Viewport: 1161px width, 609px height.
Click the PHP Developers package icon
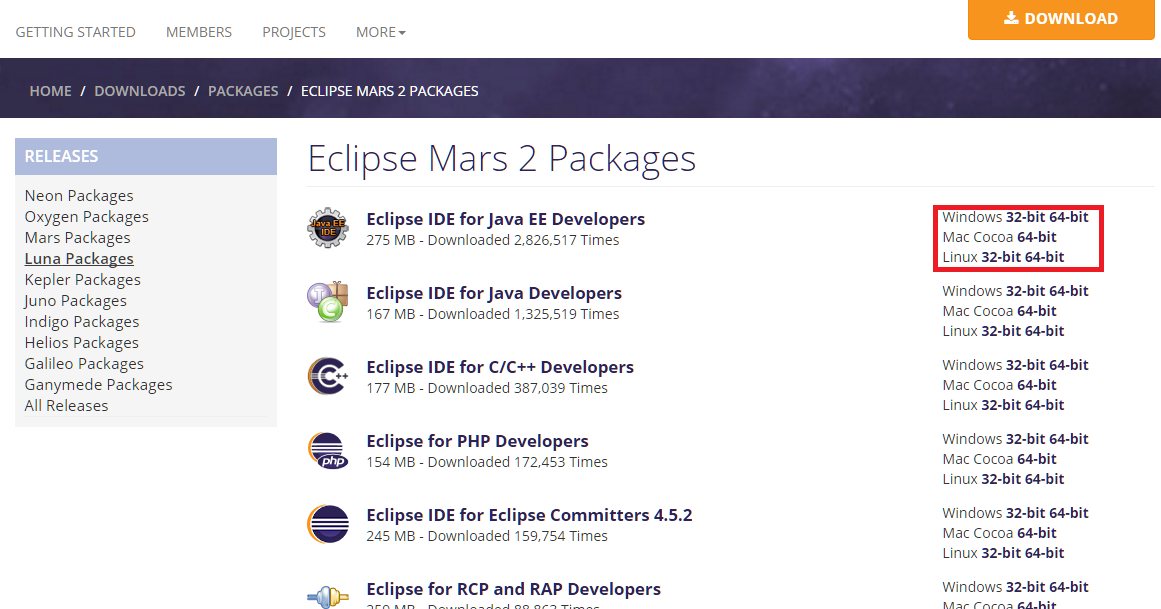click(x=328, y=450)
